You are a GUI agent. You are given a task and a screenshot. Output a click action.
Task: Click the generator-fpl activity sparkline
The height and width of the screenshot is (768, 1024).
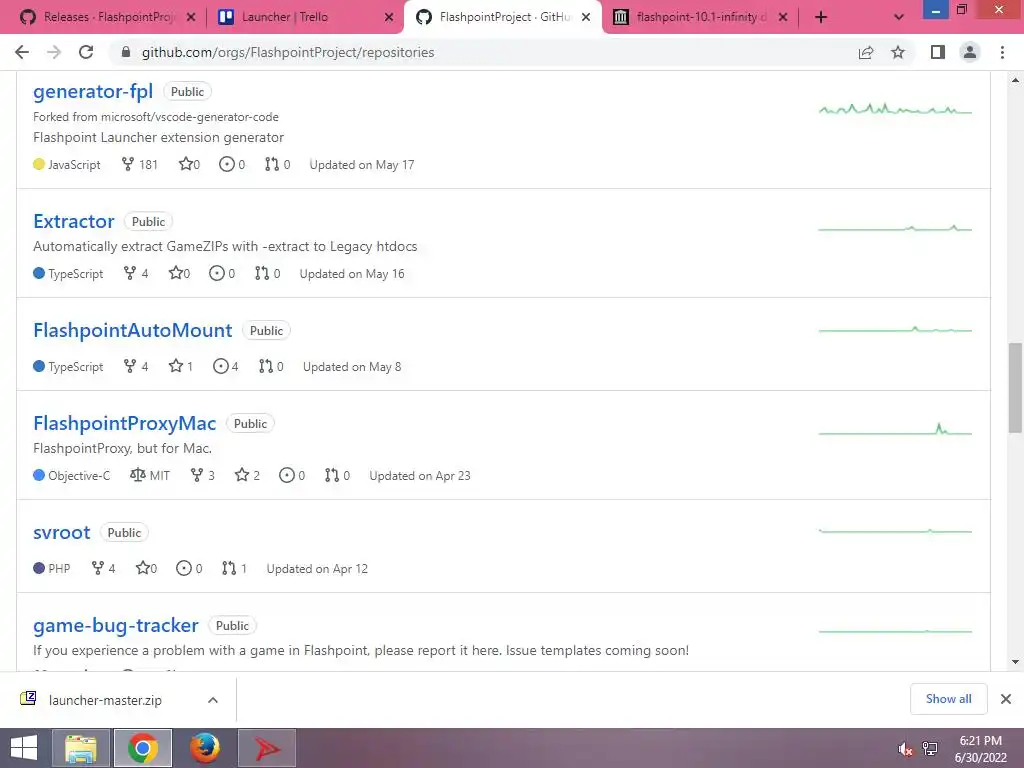(895, 108)
